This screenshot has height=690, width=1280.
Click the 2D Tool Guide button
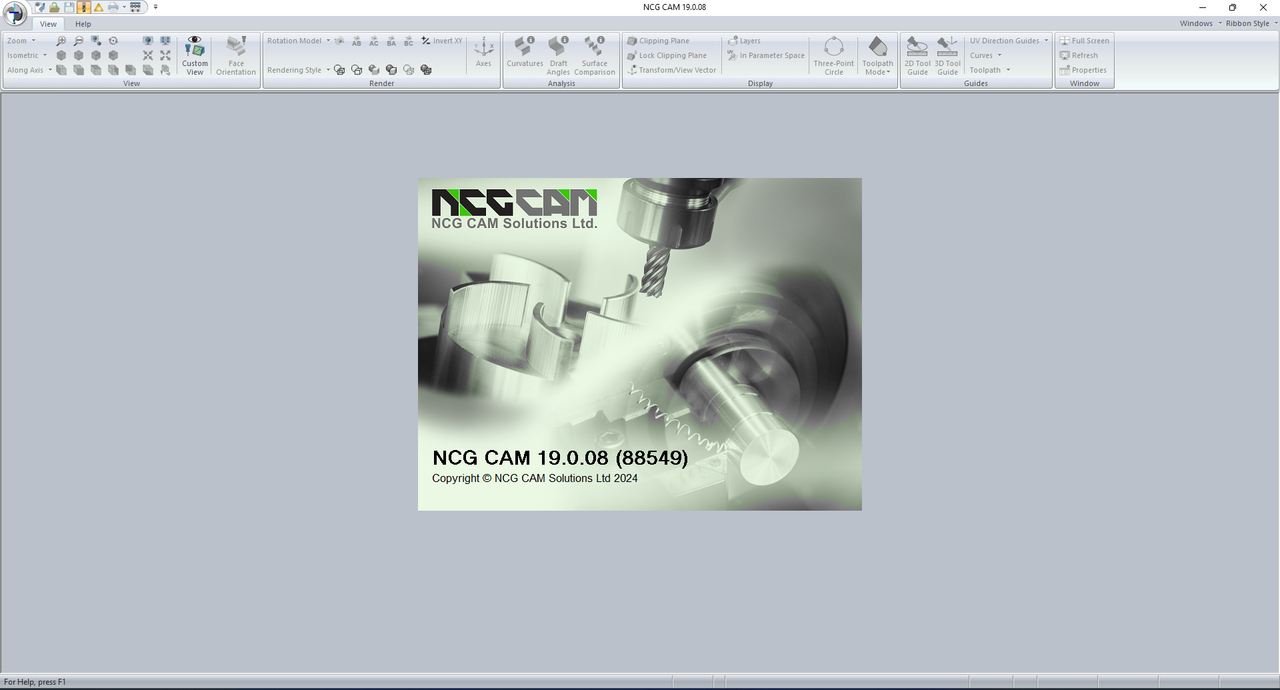[x=917, y=55]
